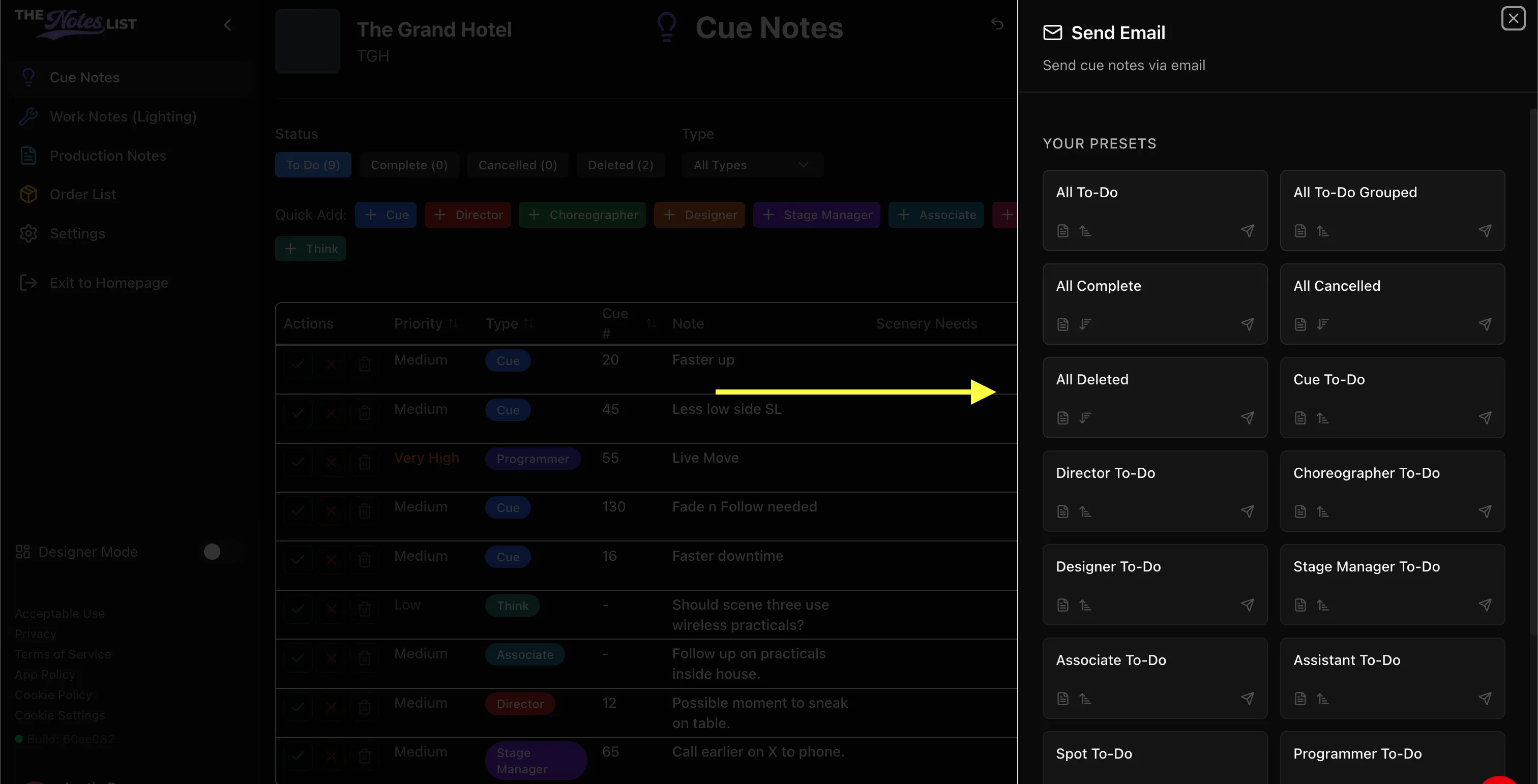Send the Director To-Do preset email
This screenshot has width=1538, height=784.
pos(1247,511)
